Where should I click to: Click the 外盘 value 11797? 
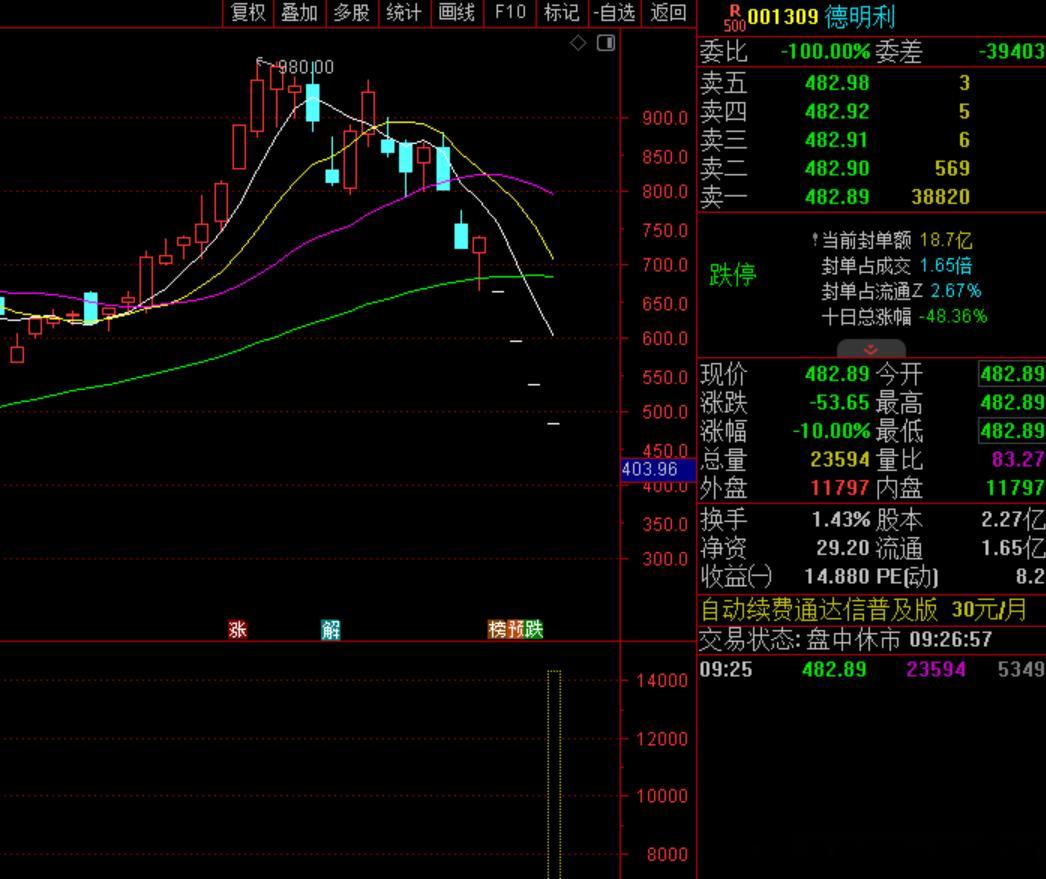[840, 488]
